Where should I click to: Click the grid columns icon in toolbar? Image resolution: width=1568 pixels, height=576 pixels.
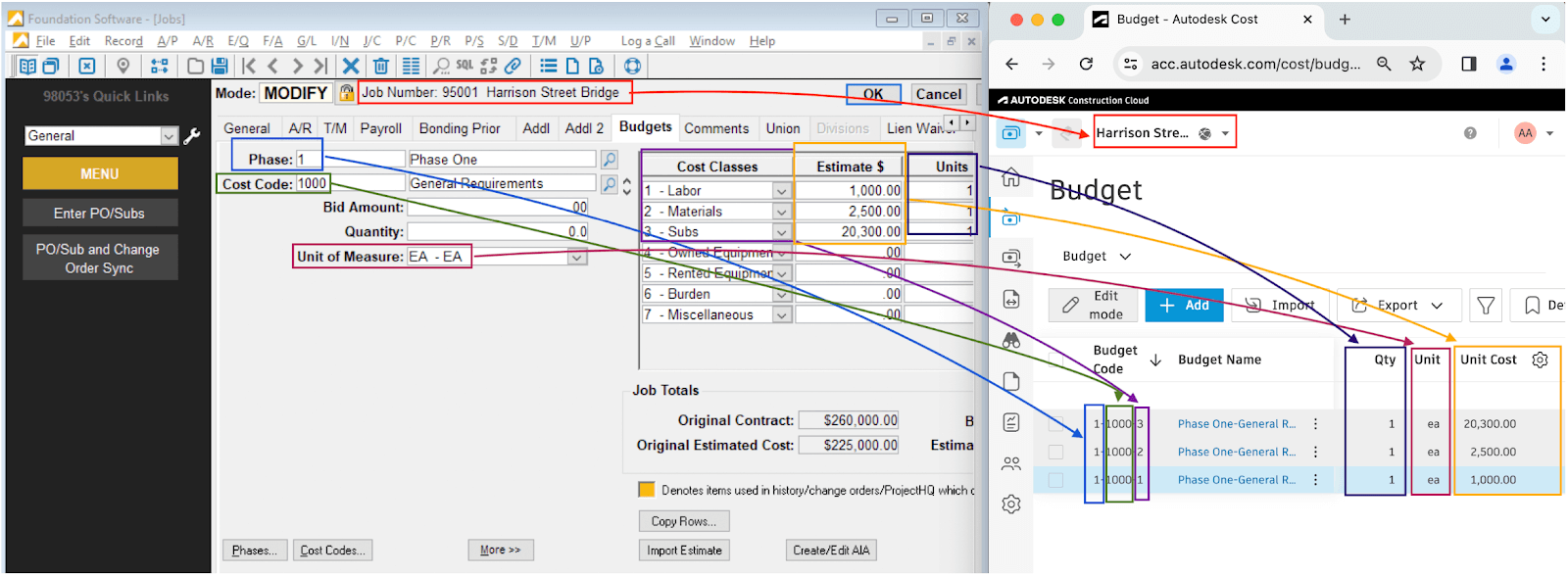click(x=412, y=66)
